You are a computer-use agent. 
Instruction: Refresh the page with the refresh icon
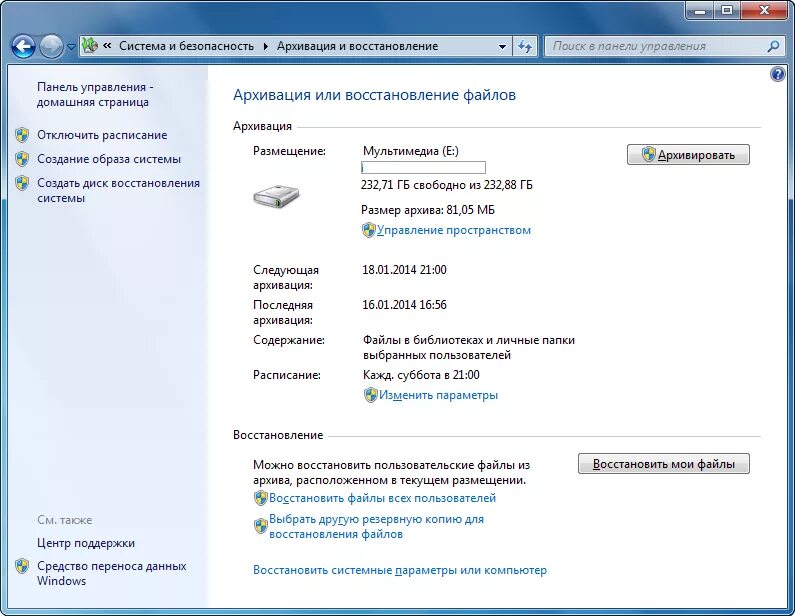click(525, 47)
